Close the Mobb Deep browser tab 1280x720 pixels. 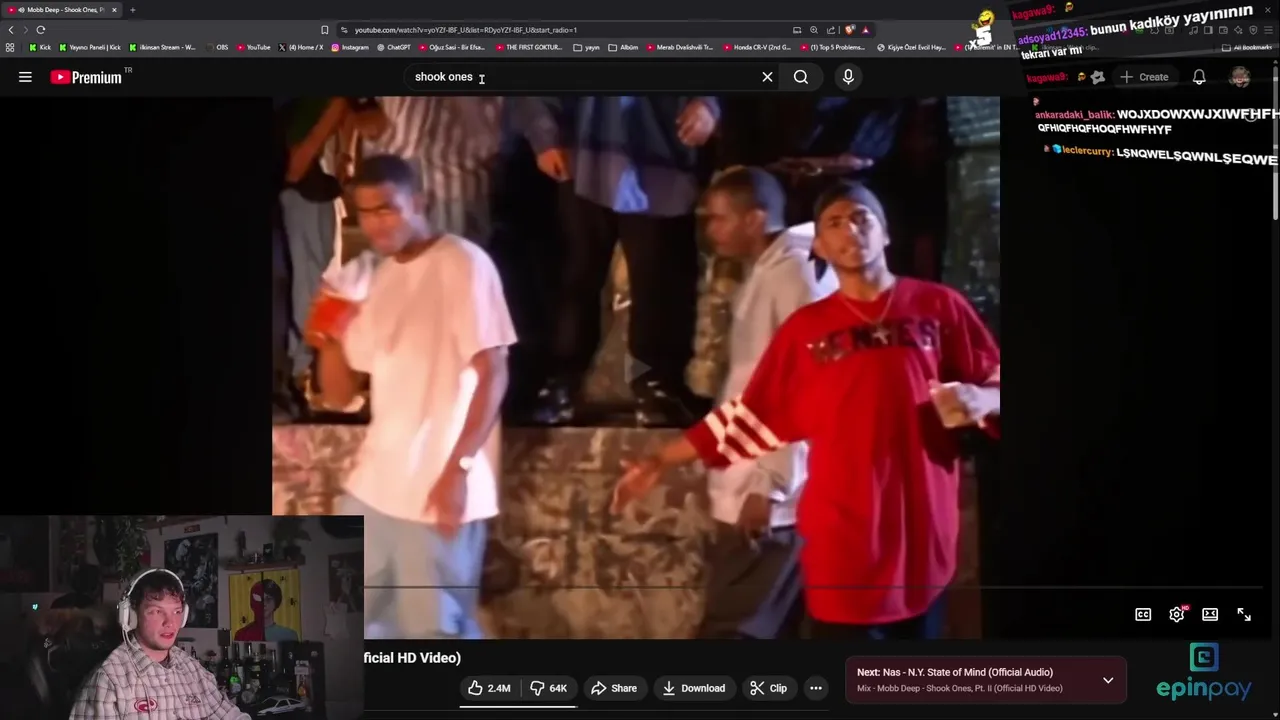[114, 10]
